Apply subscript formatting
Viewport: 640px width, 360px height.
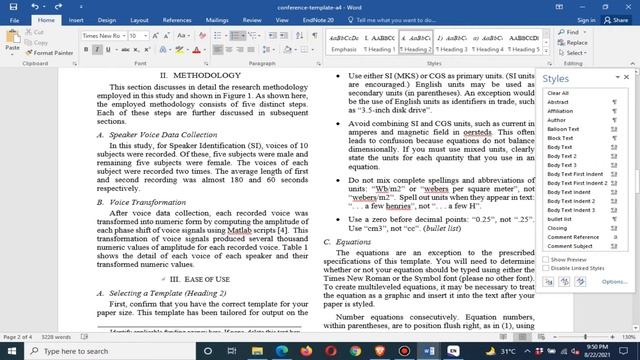click(x=136, y=50)
